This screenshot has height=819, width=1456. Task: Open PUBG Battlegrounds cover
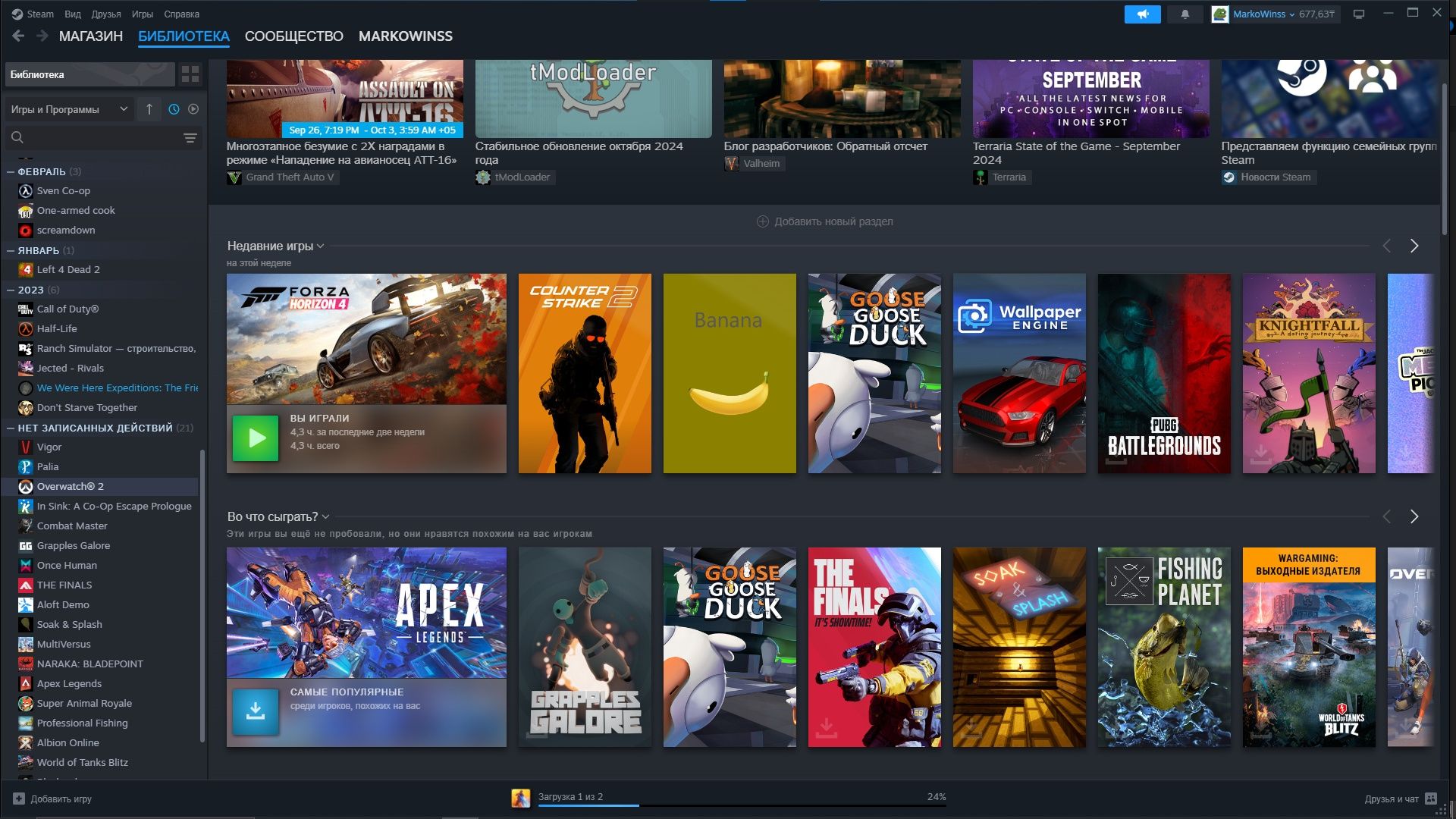coord(1164,373)
